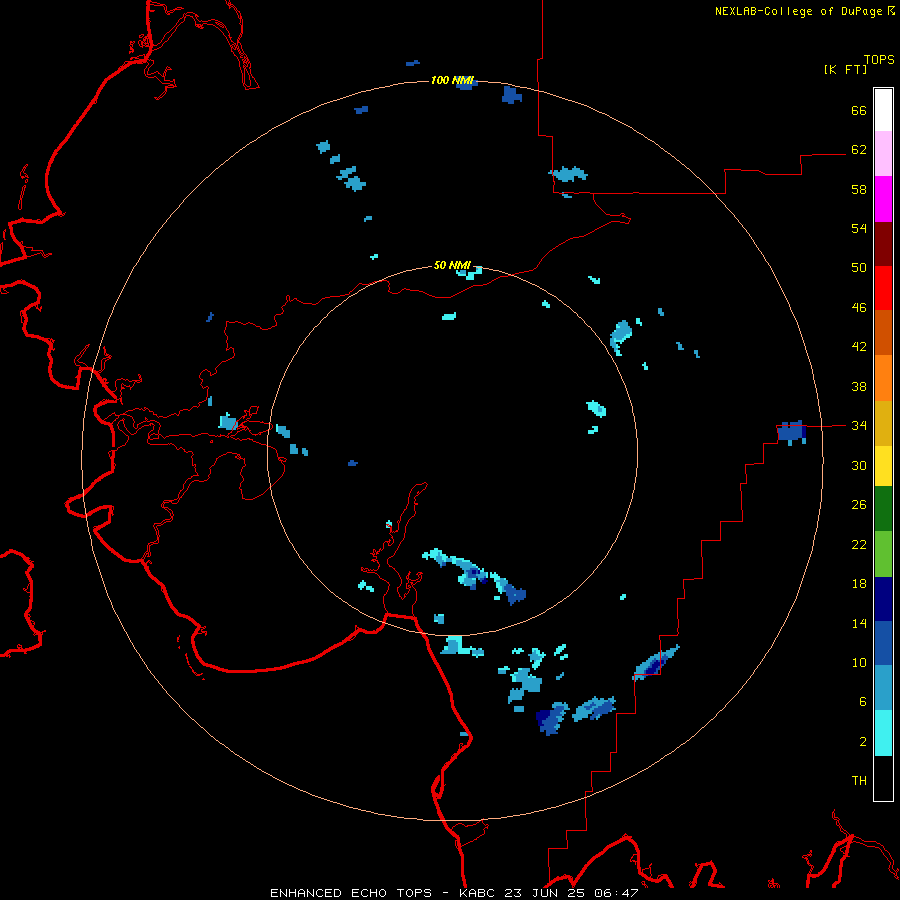Click the navy blue legend swatch
900x900 pixels.
(883, 599)
